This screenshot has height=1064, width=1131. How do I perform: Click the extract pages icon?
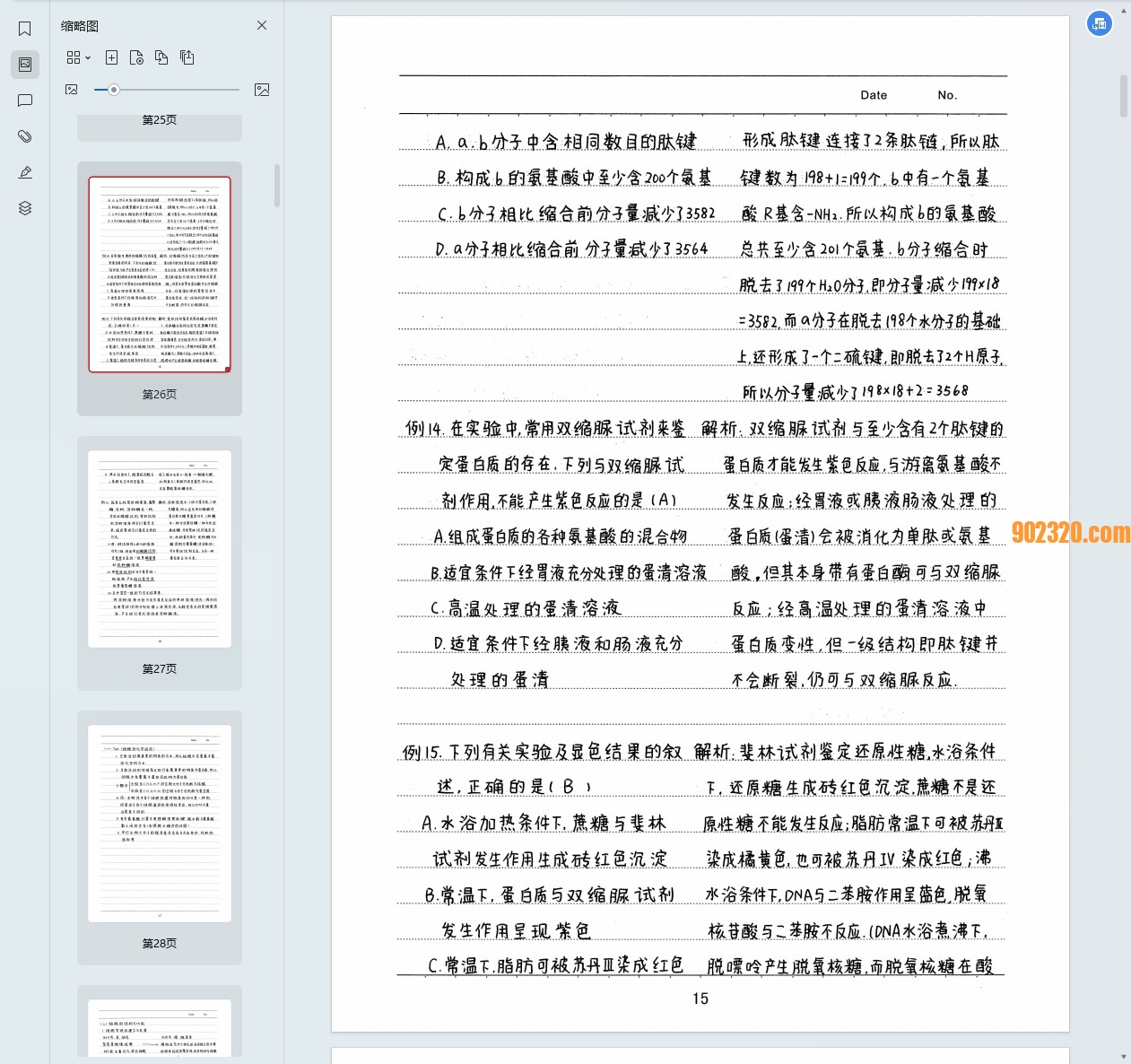tap(187, 57)
